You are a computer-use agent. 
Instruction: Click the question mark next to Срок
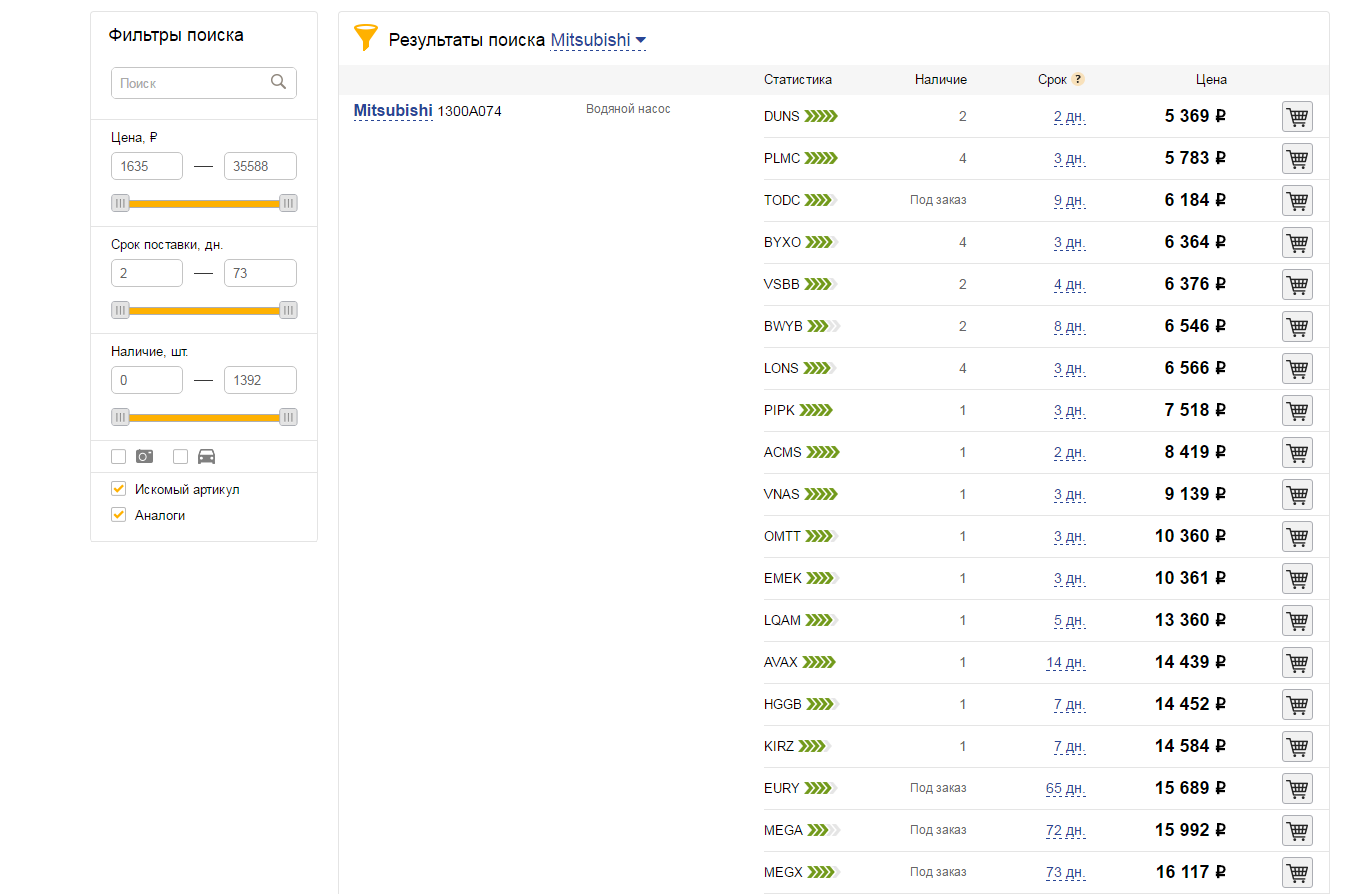pos(1078,80)
